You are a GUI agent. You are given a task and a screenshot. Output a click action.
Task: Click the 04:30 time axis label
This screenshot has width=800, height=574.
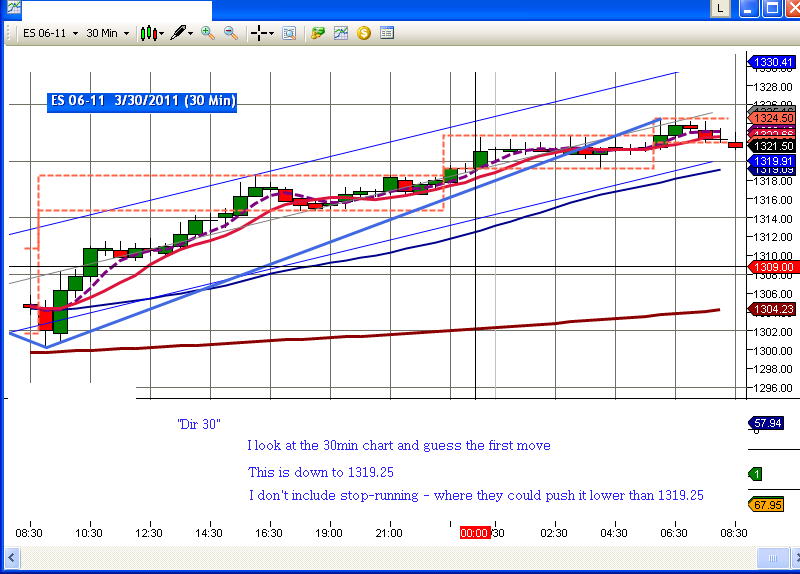pos(614,533)
